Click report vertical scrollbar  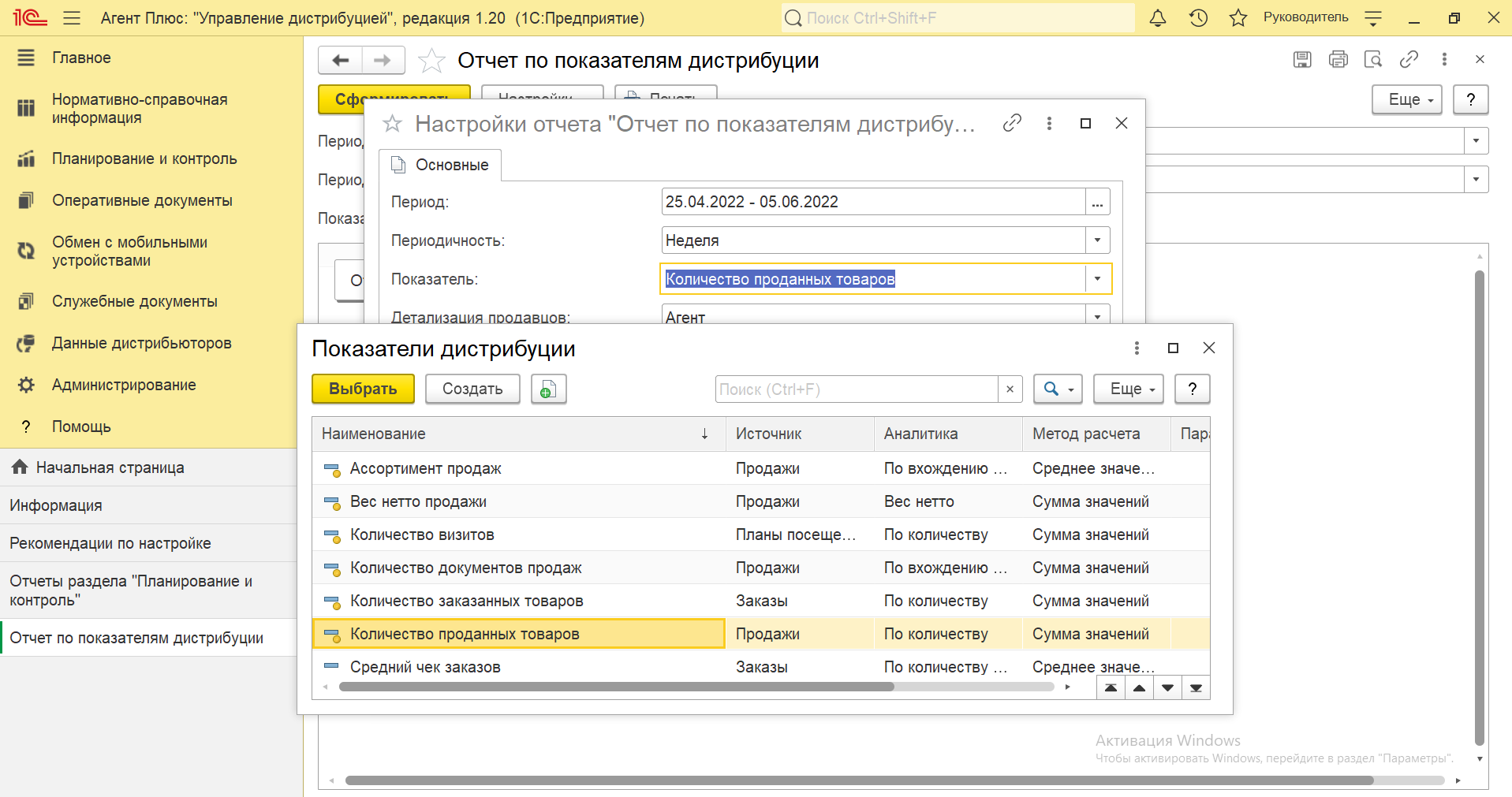coord(1480,508)
